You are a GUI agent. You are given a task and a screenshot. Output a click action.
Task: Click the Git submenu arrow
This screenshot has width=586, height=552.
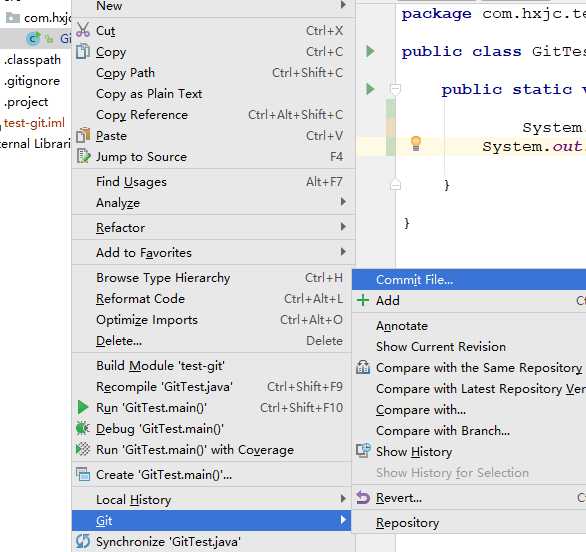tap(343, 520)
